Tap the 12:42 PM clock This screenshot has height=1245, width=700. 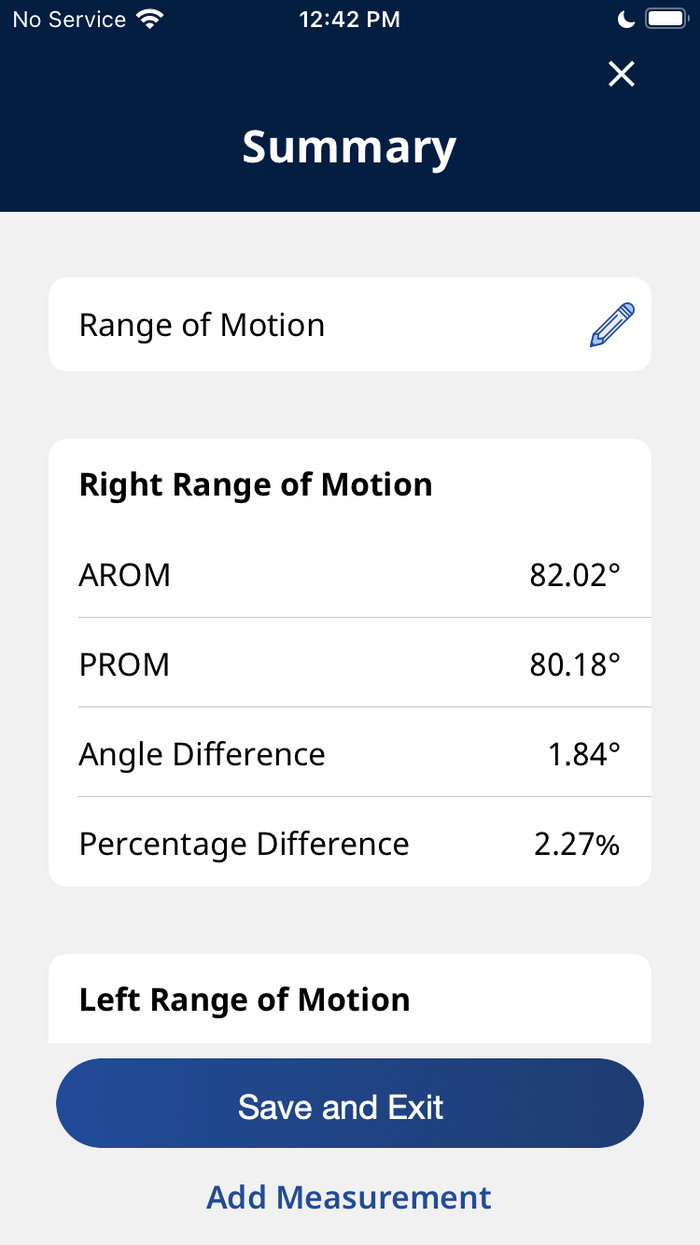click(349, 19)
